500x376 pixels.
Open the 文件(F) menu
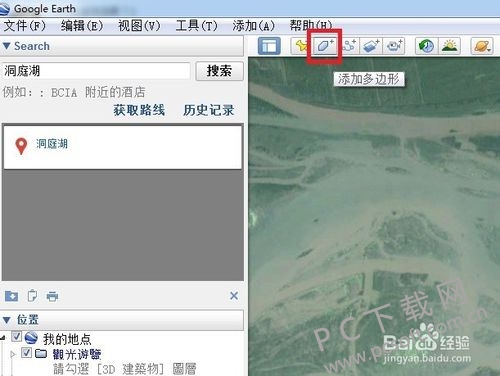pyautogui.click(x=24, y=25)
